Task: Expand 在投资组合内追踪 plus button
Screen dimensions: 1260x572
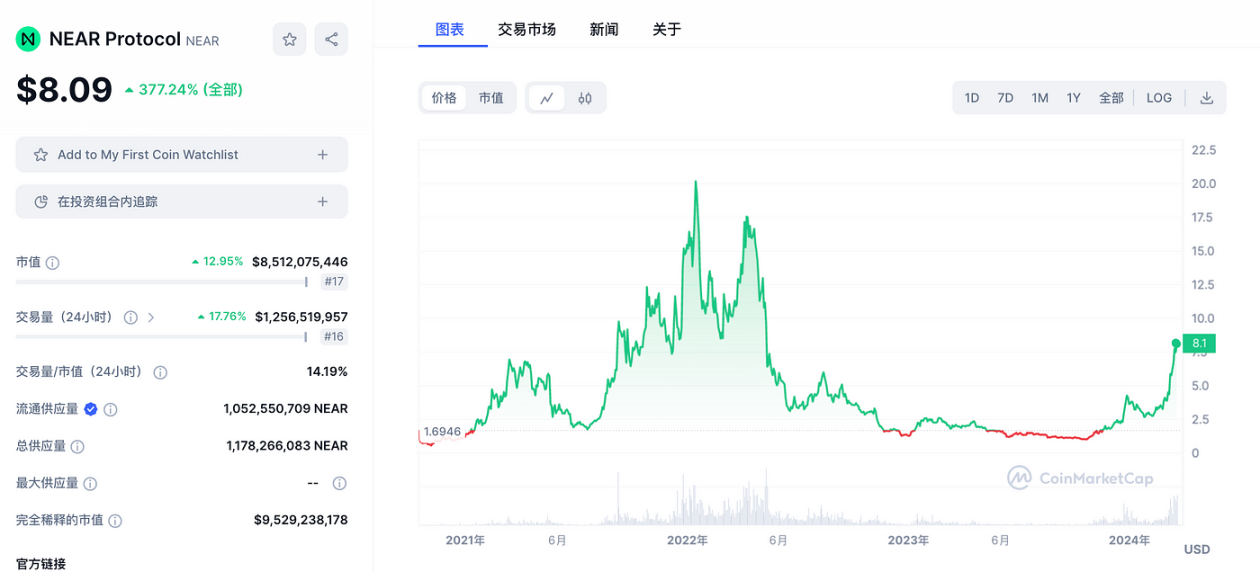Action: coord(322,202)
